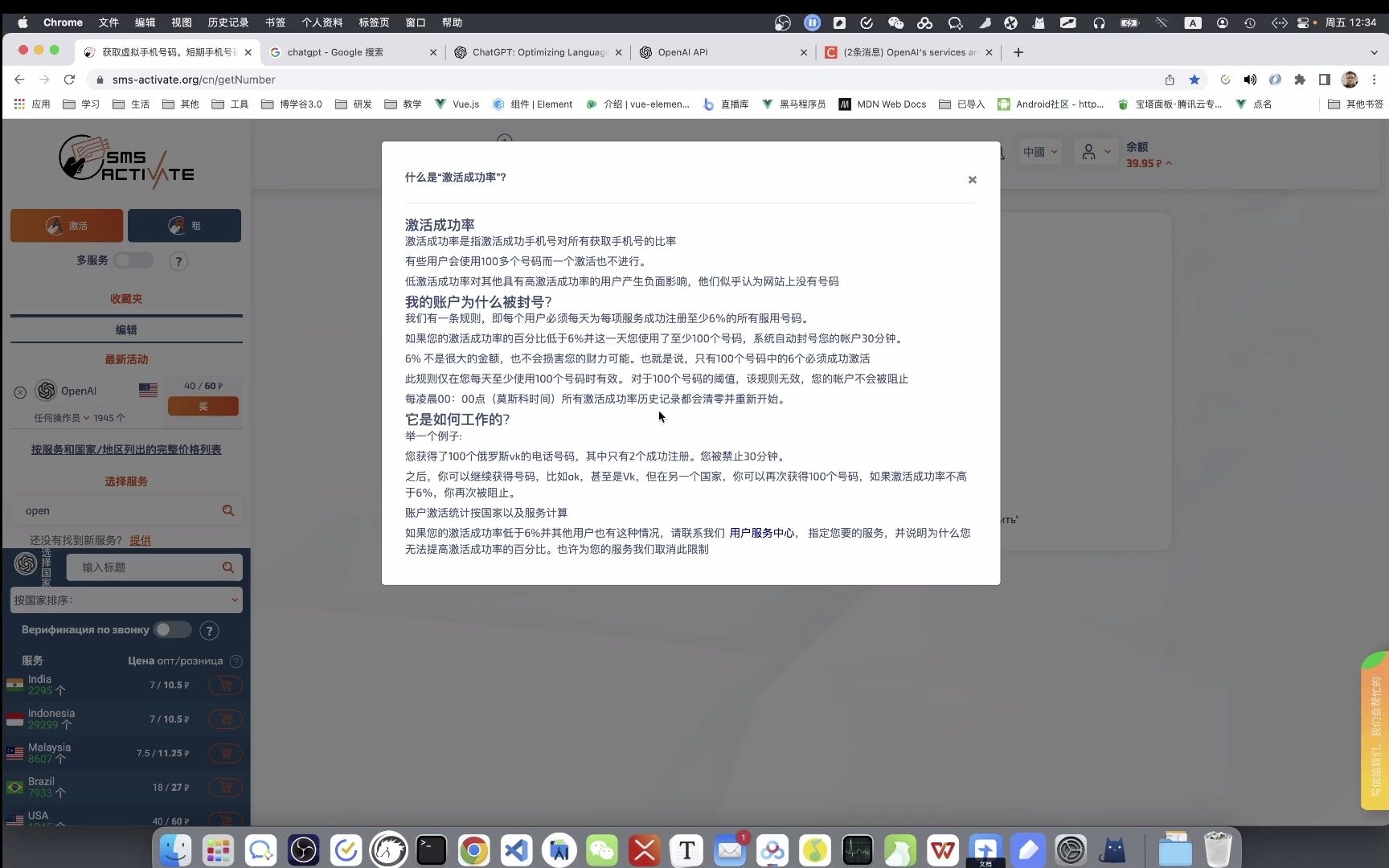This screenshot has height=868, width=1389.
Task: Enable the Верификация по звонку toggle
Action: coord(172,630)
